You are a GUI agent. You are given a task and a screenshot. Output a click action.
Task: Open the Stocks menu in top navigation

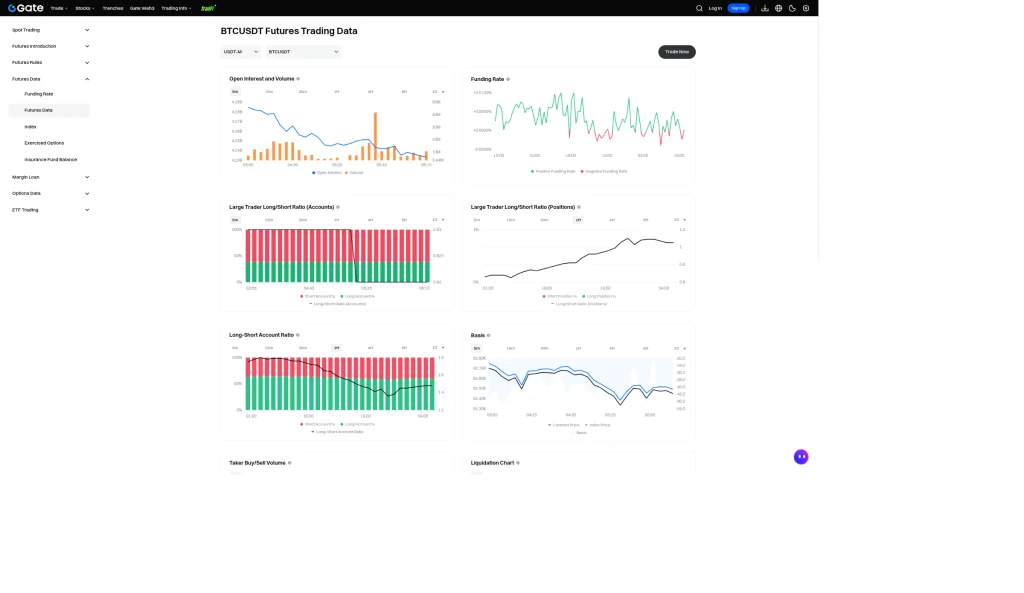[85, 8]
